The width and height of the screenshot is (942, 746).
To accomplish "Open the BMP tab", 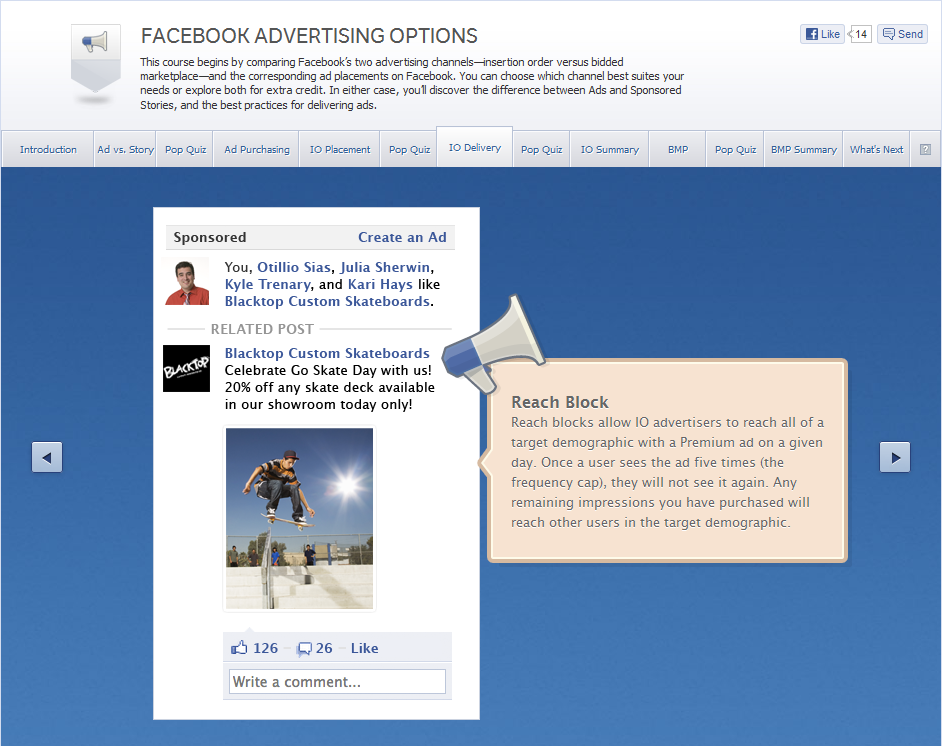I will pos(678,150).
